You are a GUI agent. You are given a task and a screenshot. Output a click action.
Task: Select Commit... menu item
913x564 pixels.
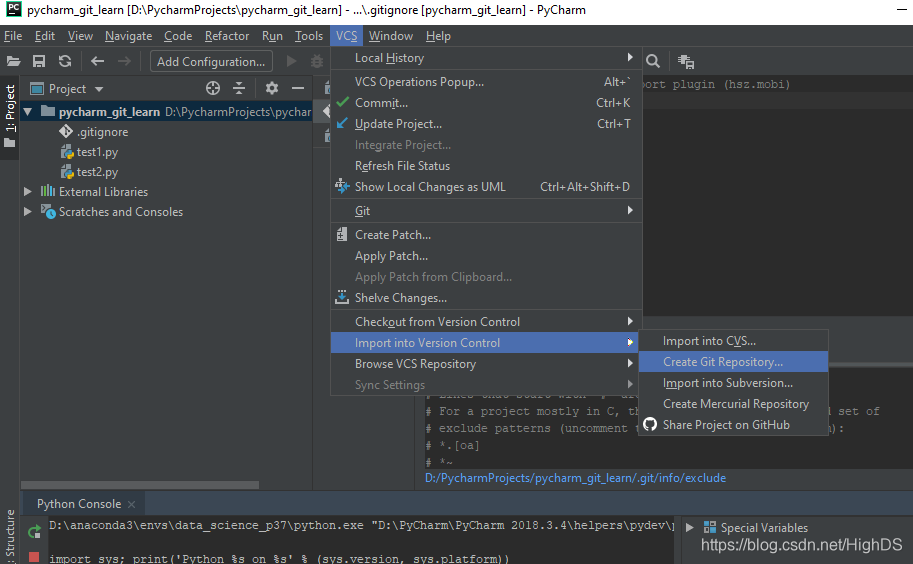click(x=486, y=103)
